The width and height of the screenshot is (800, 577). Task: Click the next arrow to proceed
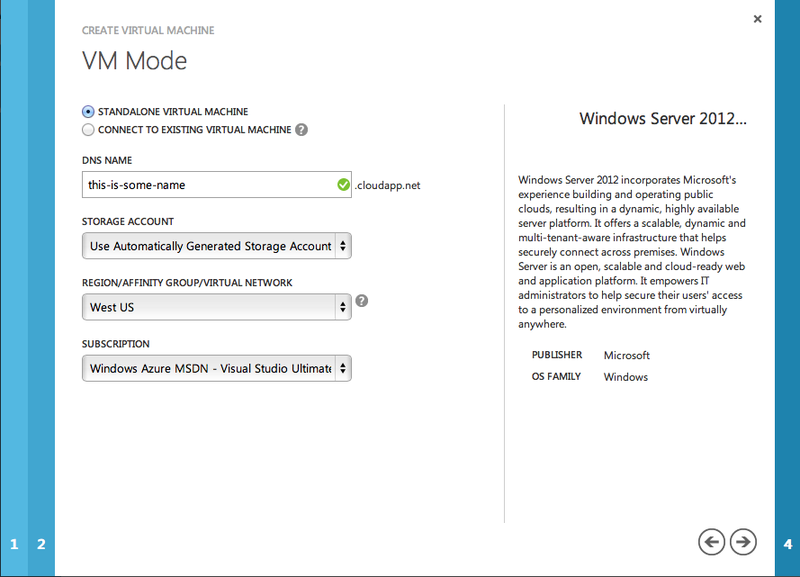coord(742,541)
